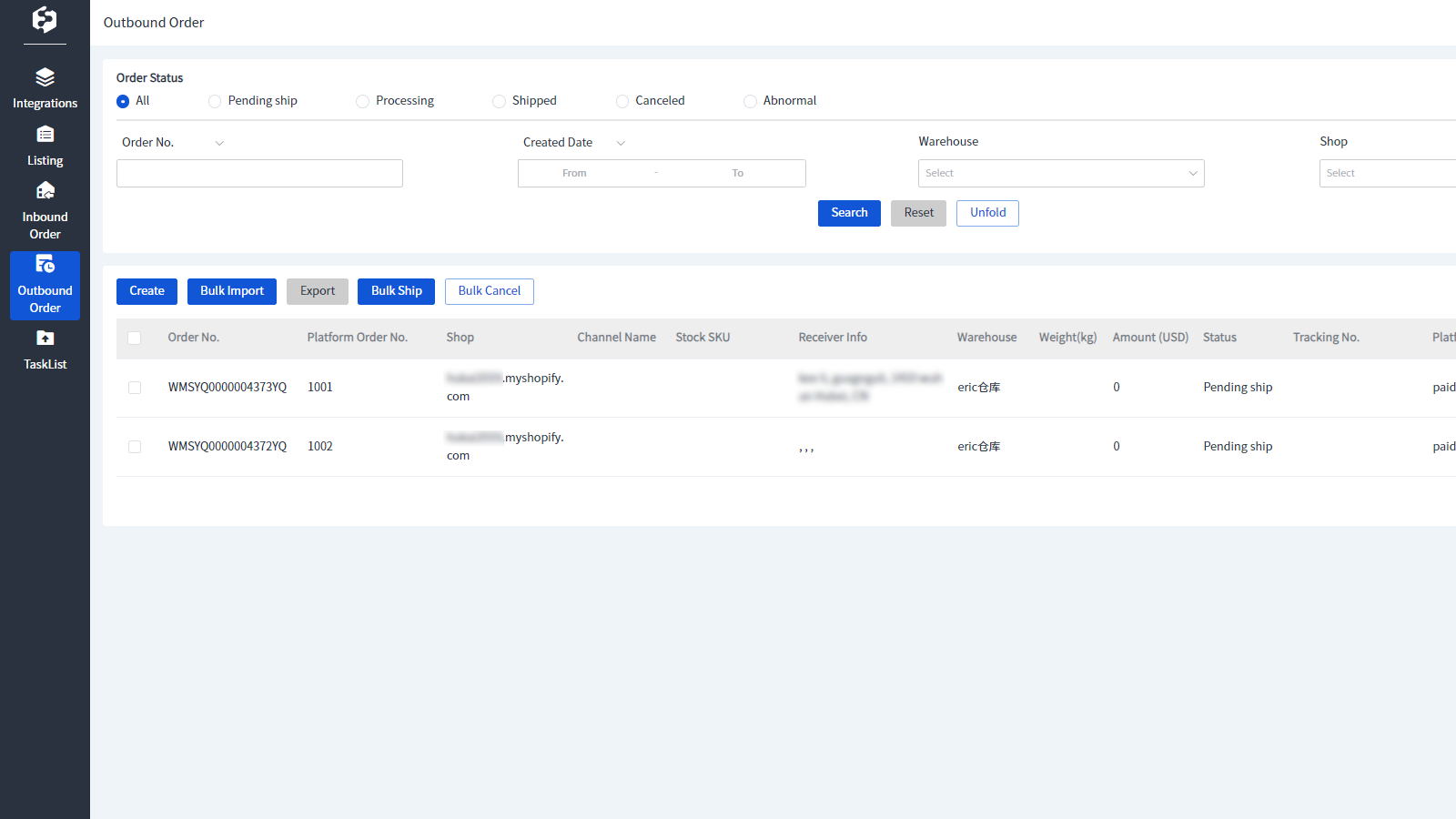Screen dimensions: 1456x819
Task: Click order number WMSYQ0000004372YQ
Action: click(227, 447)
